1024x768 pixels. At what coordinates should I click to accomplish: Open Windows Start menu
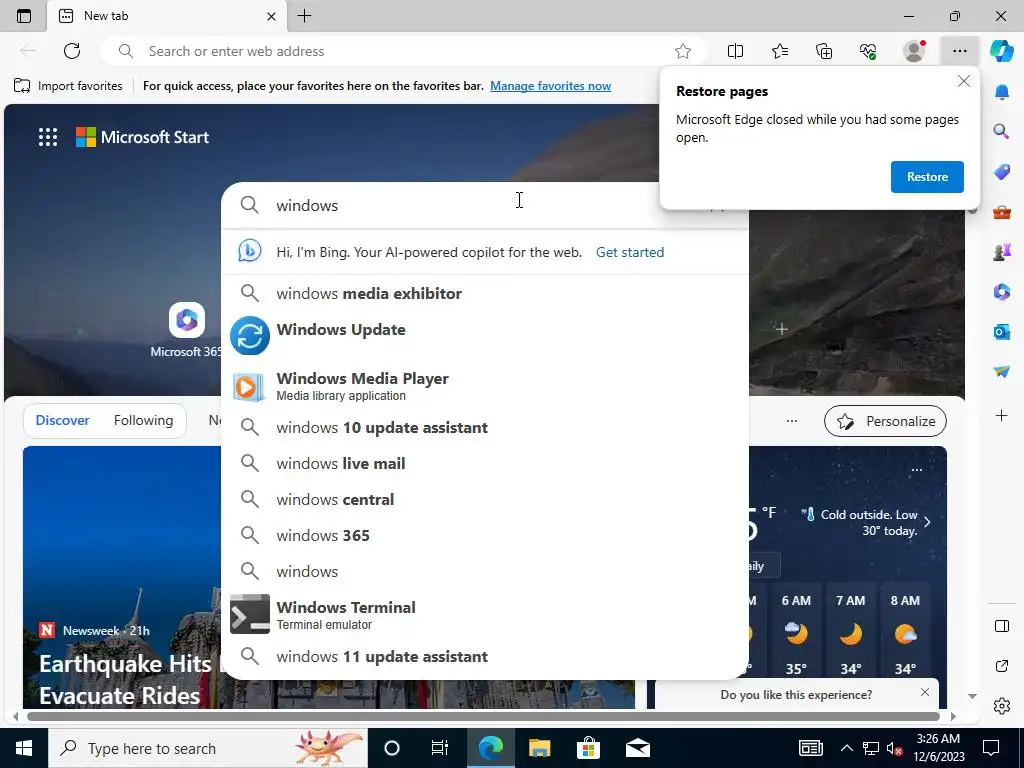(x=24, y=748)
